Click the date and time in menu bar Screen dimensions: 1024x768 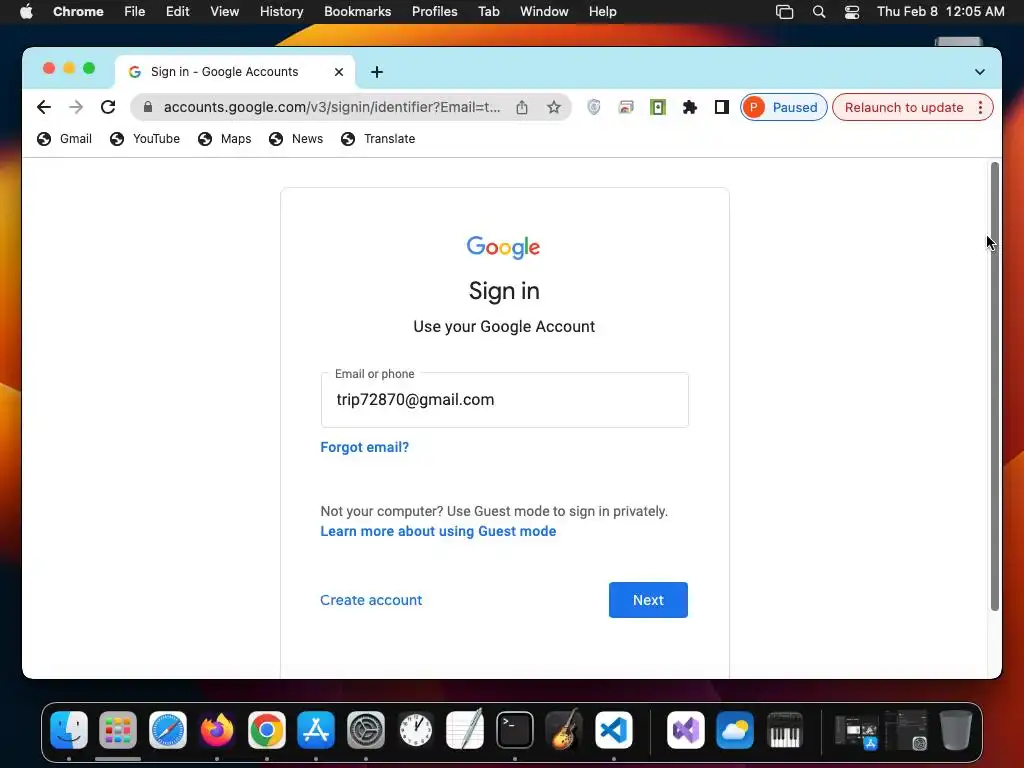pos(940,12)
